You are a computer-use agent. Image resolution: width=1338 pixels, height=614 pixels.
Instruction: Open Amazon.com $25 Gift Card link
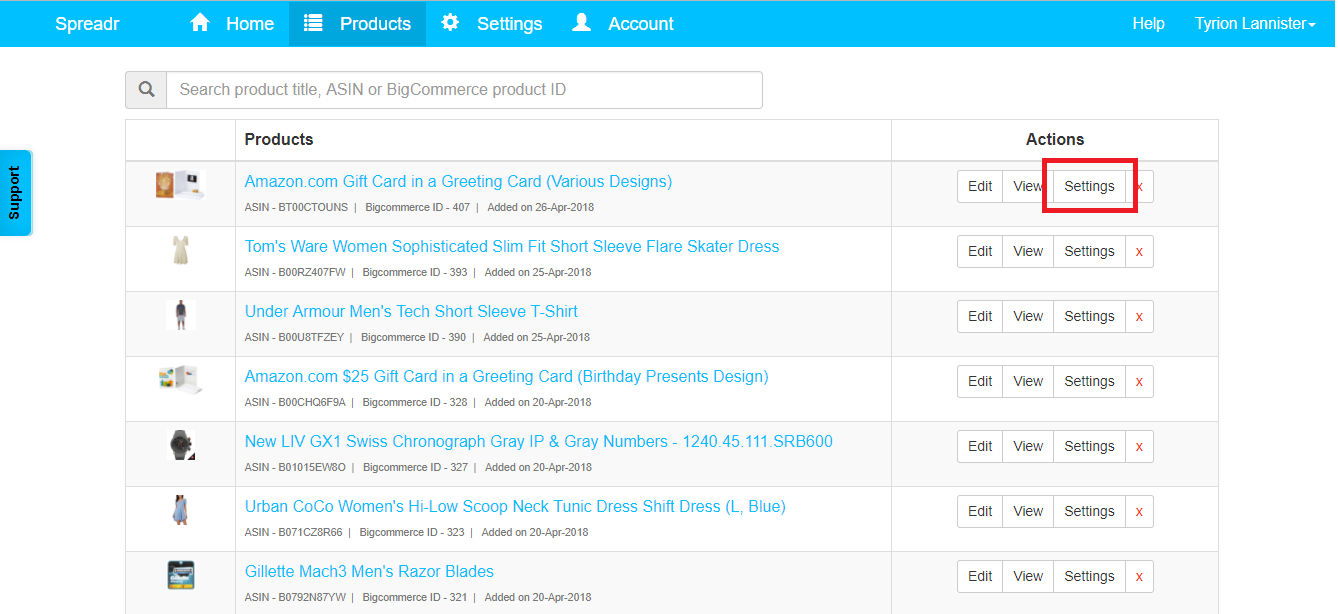[506, 376]
